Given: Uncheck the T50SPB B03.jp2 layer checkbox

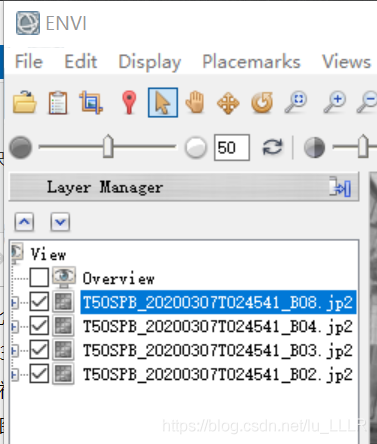Looking at the screenshot, I should tap(39, 350).
